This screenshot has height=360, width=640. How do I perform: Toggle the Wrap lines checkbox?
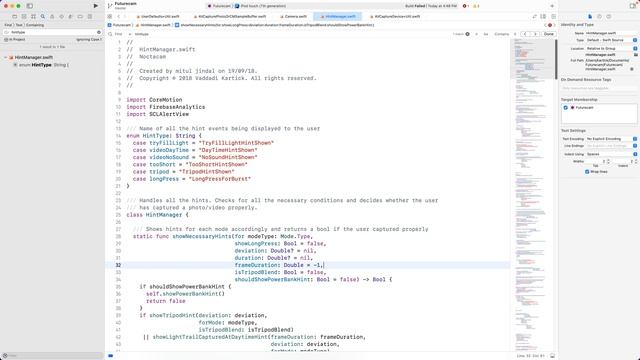click(587, 172)
